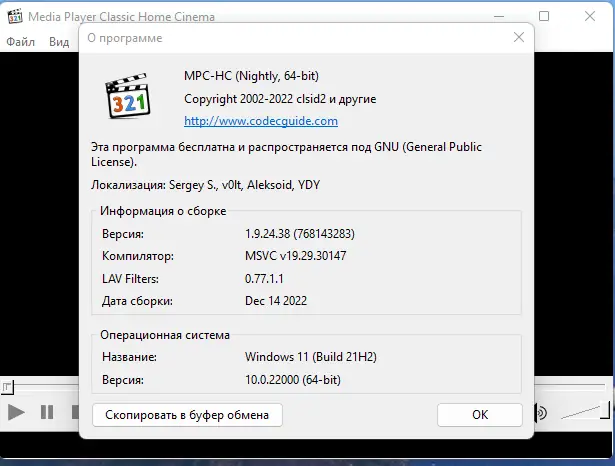Image resolution: width=615 pixels, height=466 pixels.
Task: Click the MPC-HC 321 clapperboard logo
Action: pos(128,96)
